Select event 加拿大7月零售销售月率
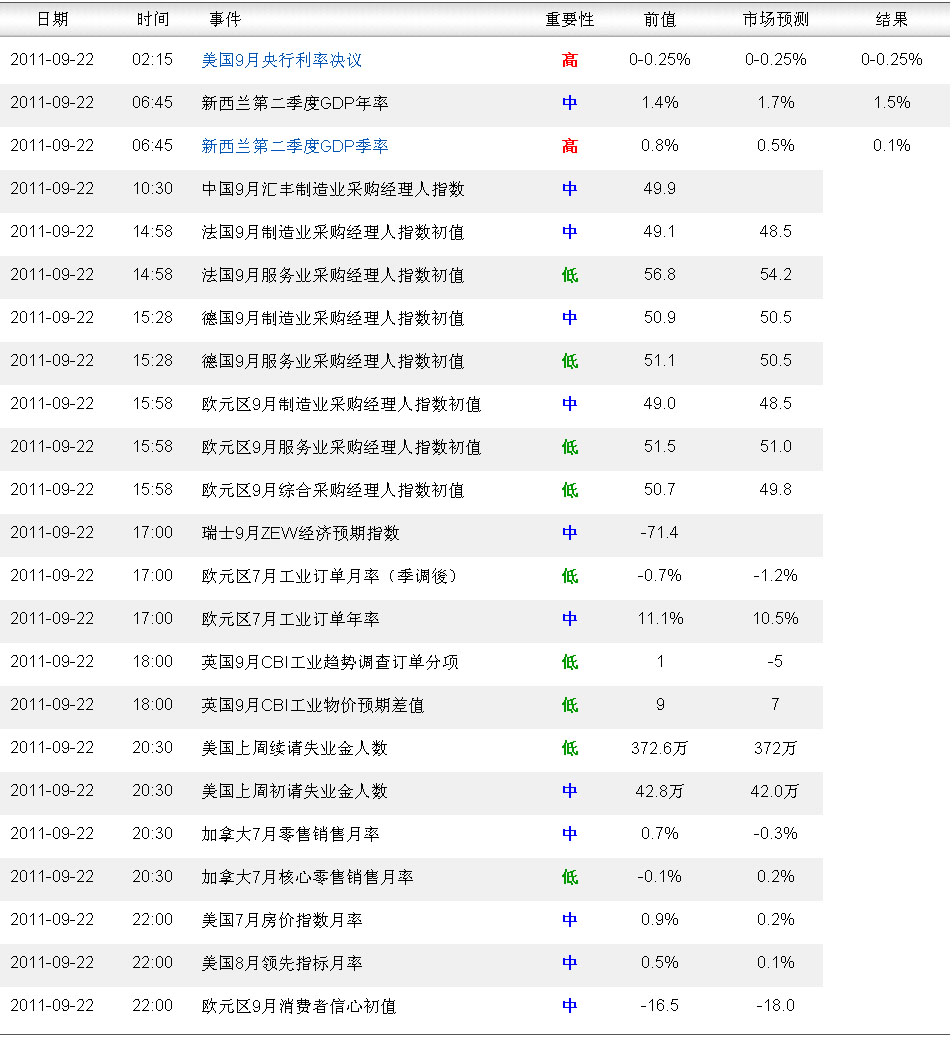This screenshot has height=1042, width=952. click(x=290, y=834)
